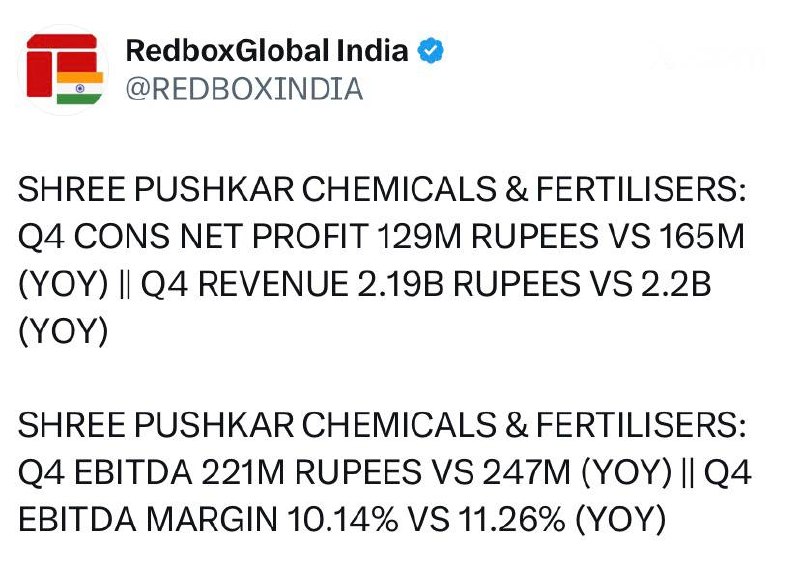Click the first SHREE PUSHKAR CHEMICALS heading line
The image size is (800, 569).
tap(382, 189)
